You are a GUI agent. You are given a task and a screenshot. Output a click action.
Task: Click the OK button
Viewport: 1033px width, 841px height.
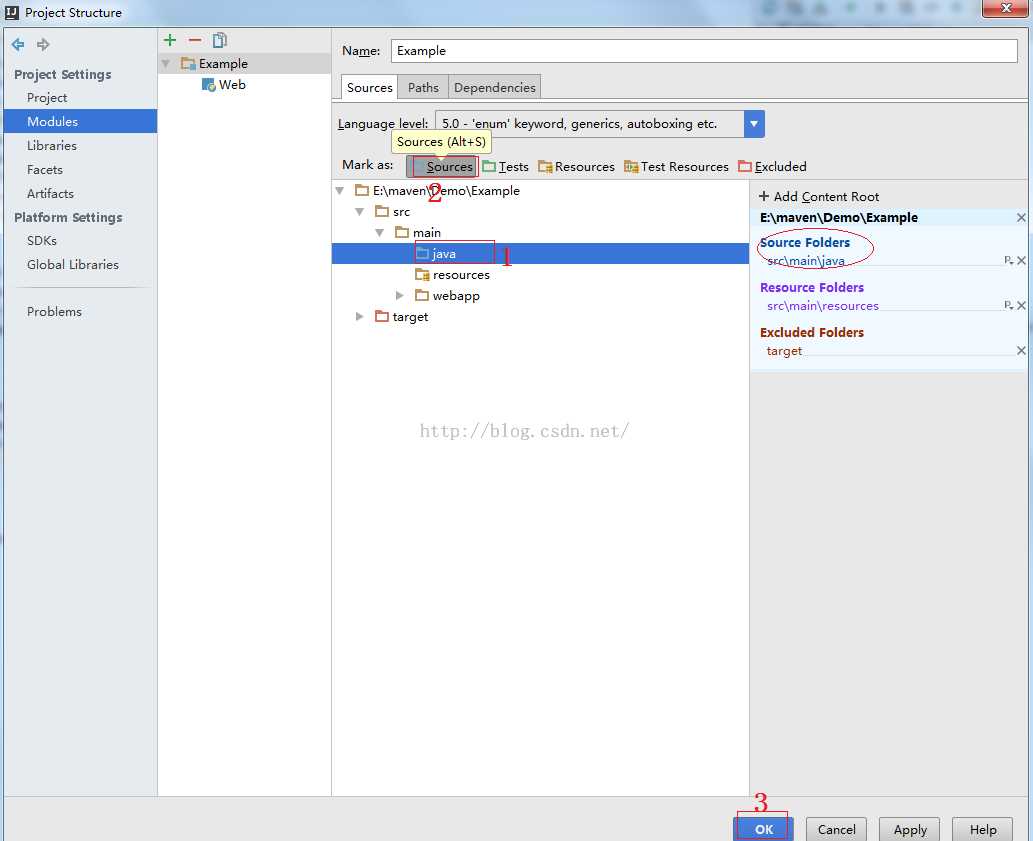coord(764,829)
